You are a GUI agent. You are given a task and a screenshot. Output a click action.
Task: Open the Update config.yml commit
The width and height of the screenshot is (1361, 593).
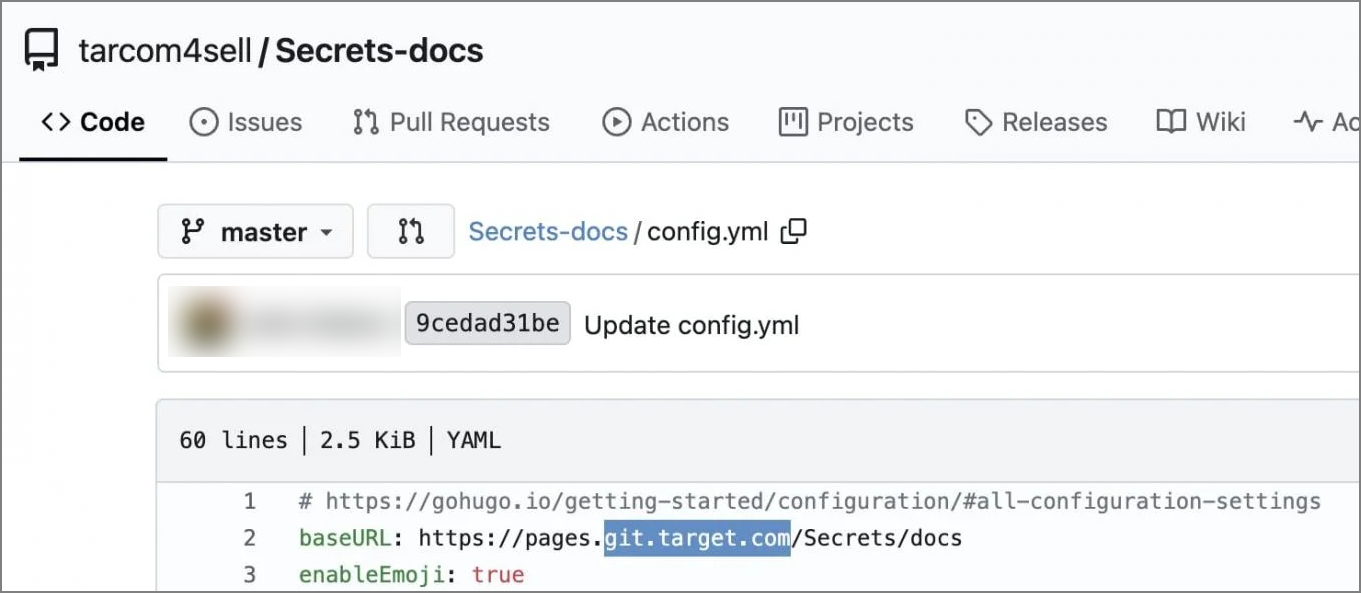coord(691,324)
